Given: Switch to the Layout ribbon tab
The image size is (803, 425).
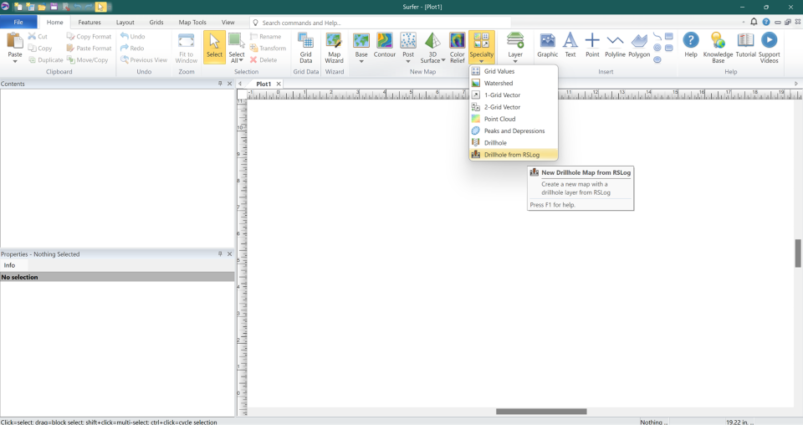Looking at the screenshot, I should 125,22.
